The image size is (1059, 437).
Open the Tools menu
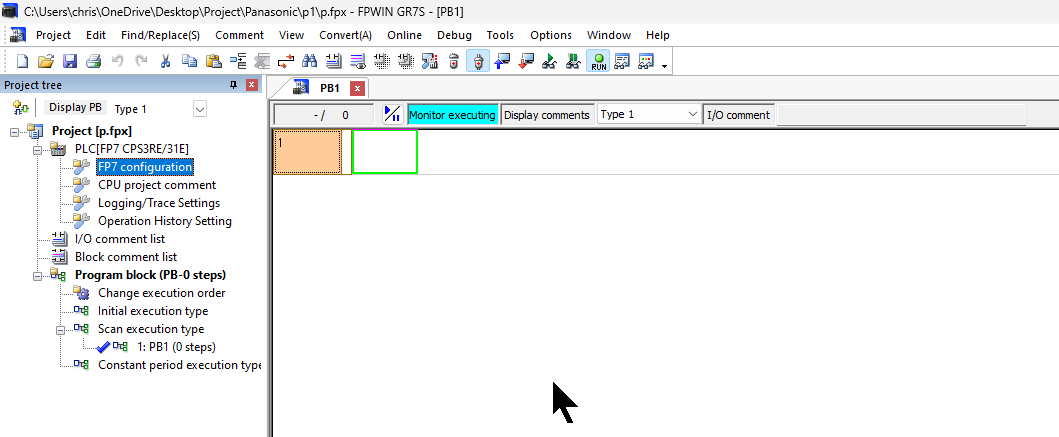pyautogui.click(x=500, y=35)
